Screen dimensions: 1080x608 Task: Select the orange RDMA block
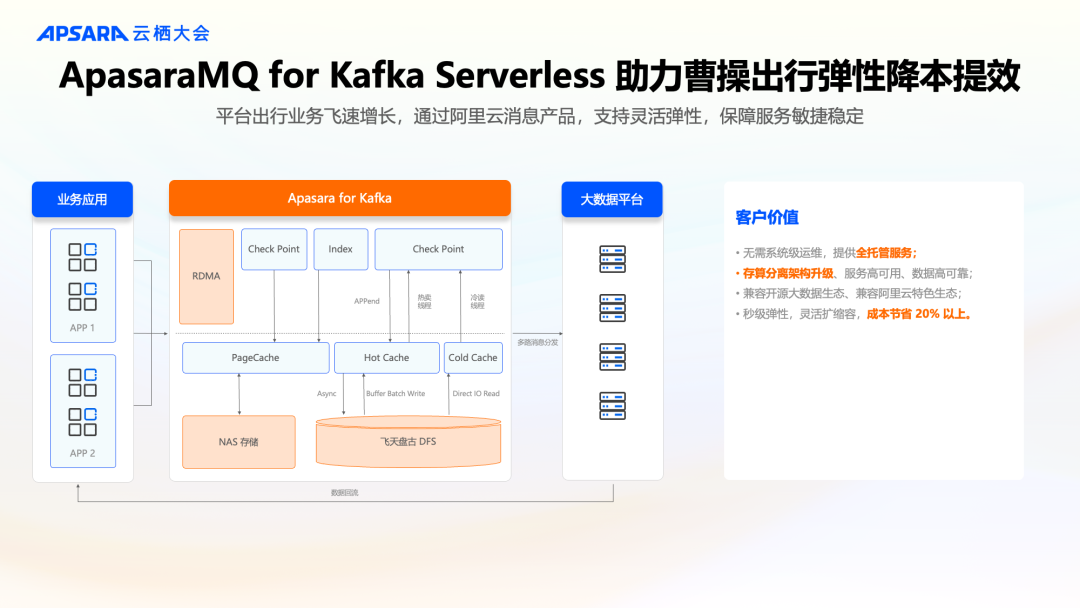(206, 276)
